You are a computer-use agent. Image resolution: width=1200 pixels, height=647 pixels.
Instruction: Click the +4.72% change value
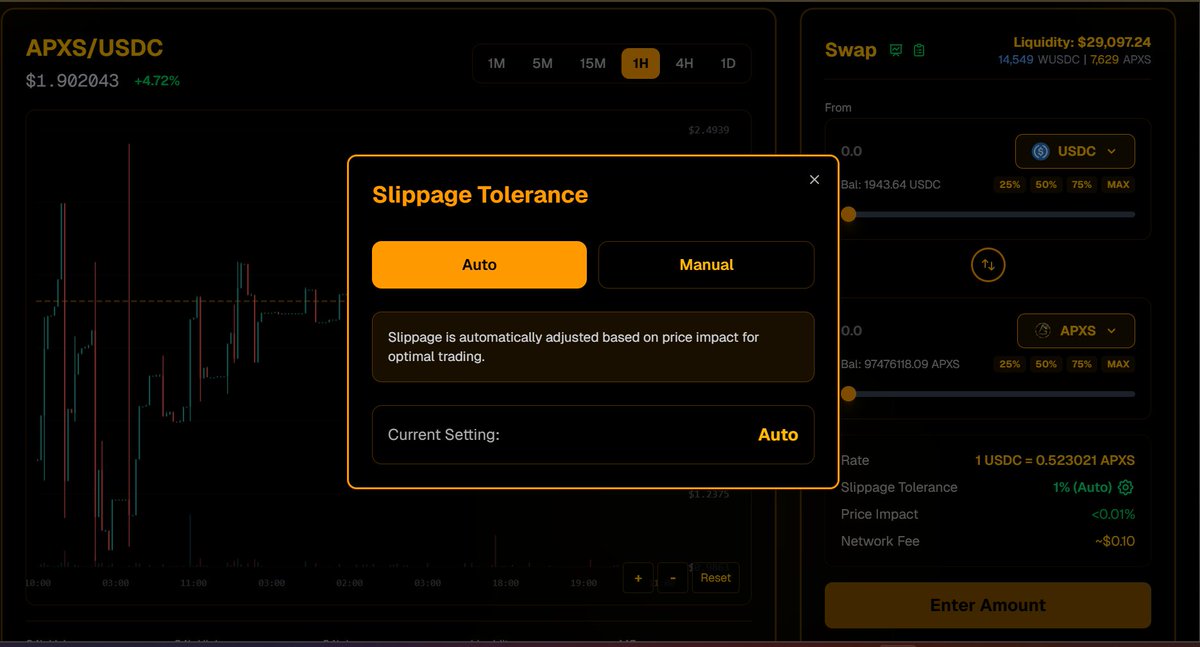coord(157,81)
